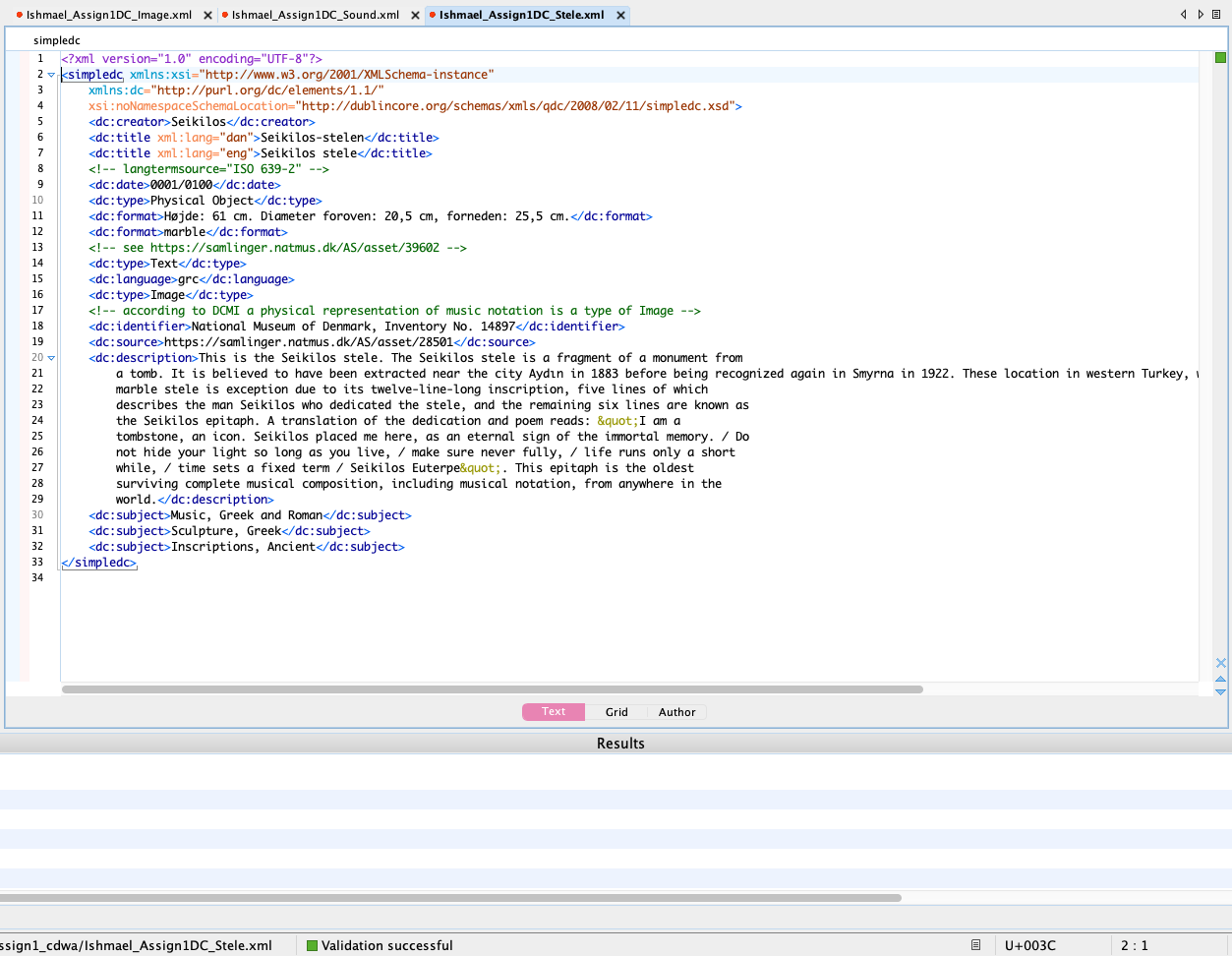
Task: Click the simpledc breadcrumb label
Action: click(57, 40)
